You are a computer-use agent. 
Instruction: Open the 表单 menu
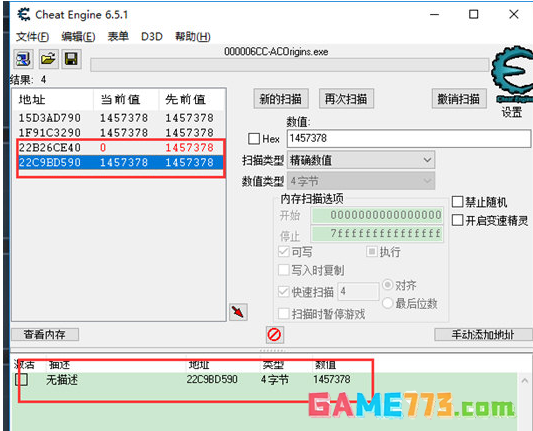click(x=118, y=36)
